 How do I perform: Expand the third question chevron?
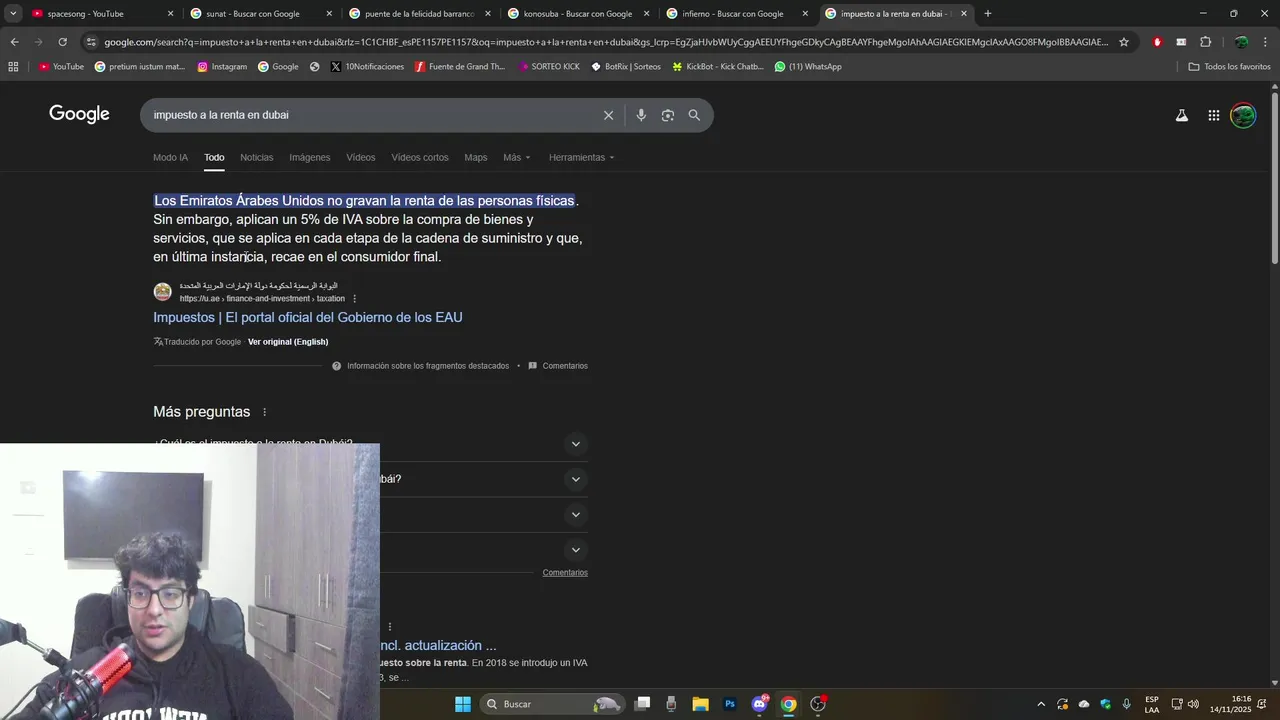(x=575, y=515)
